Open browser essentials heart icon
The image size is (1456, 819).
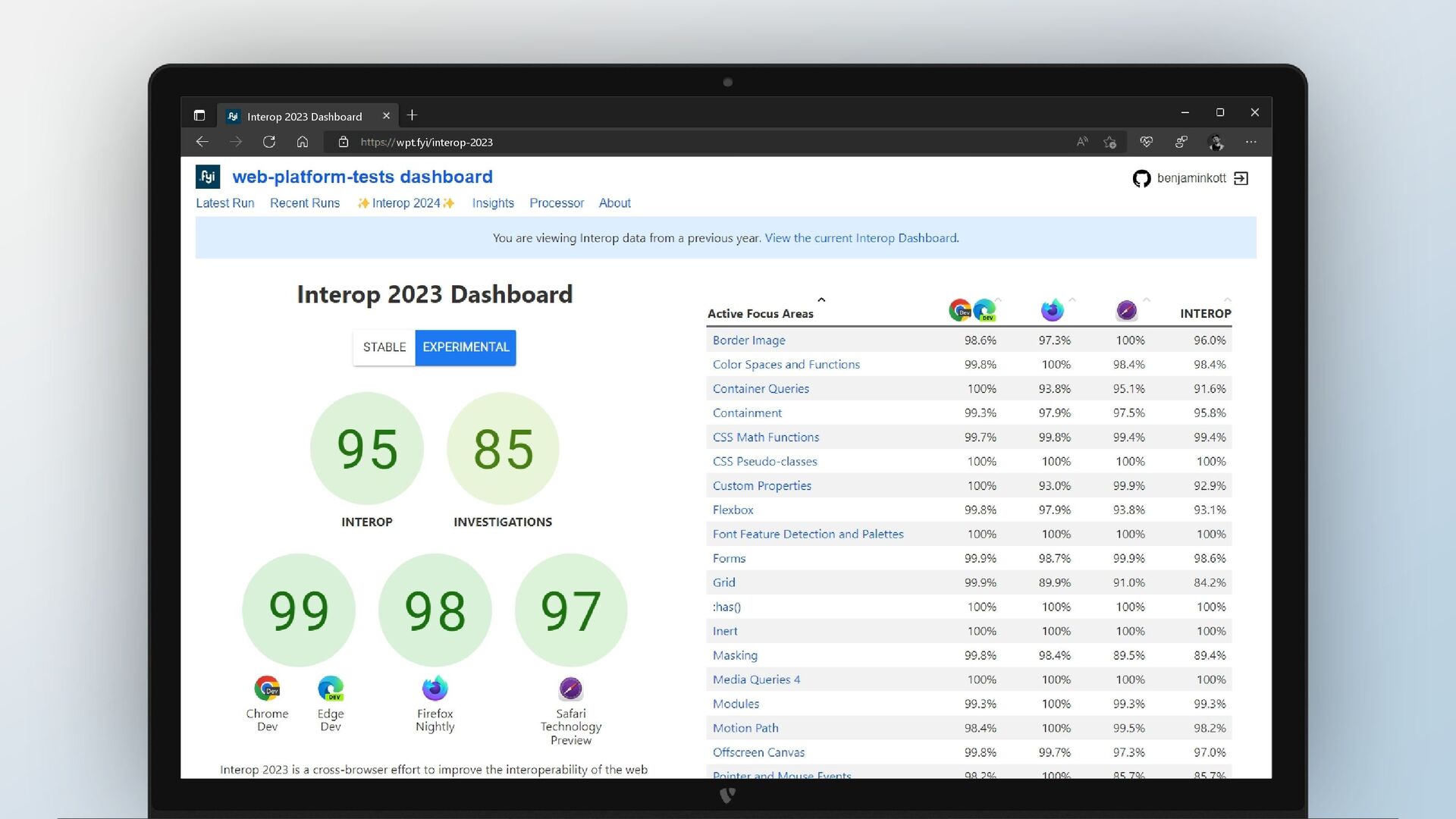click(1147, 142)
